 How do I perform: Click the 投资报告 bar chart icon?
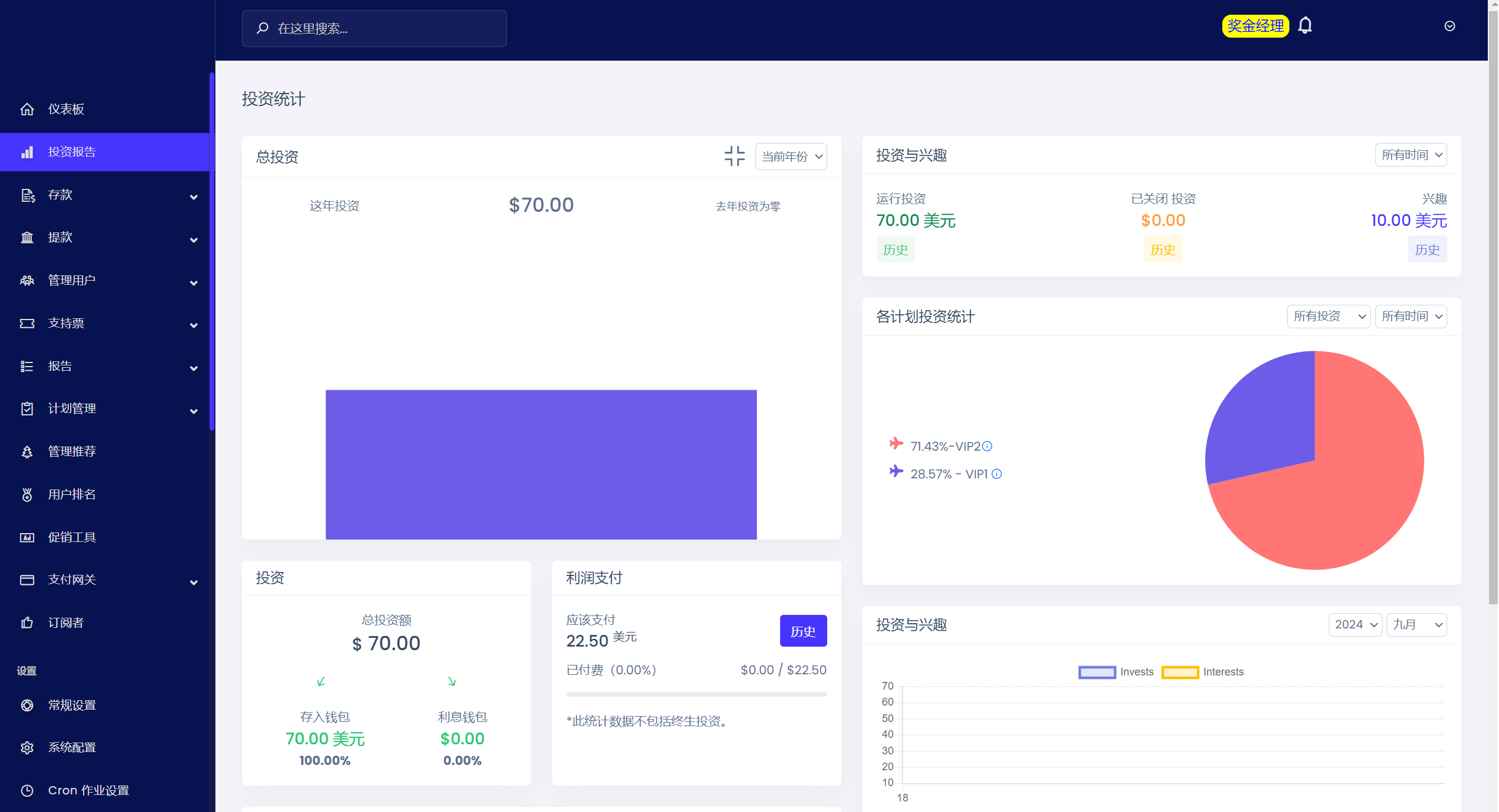coord(27,152)
